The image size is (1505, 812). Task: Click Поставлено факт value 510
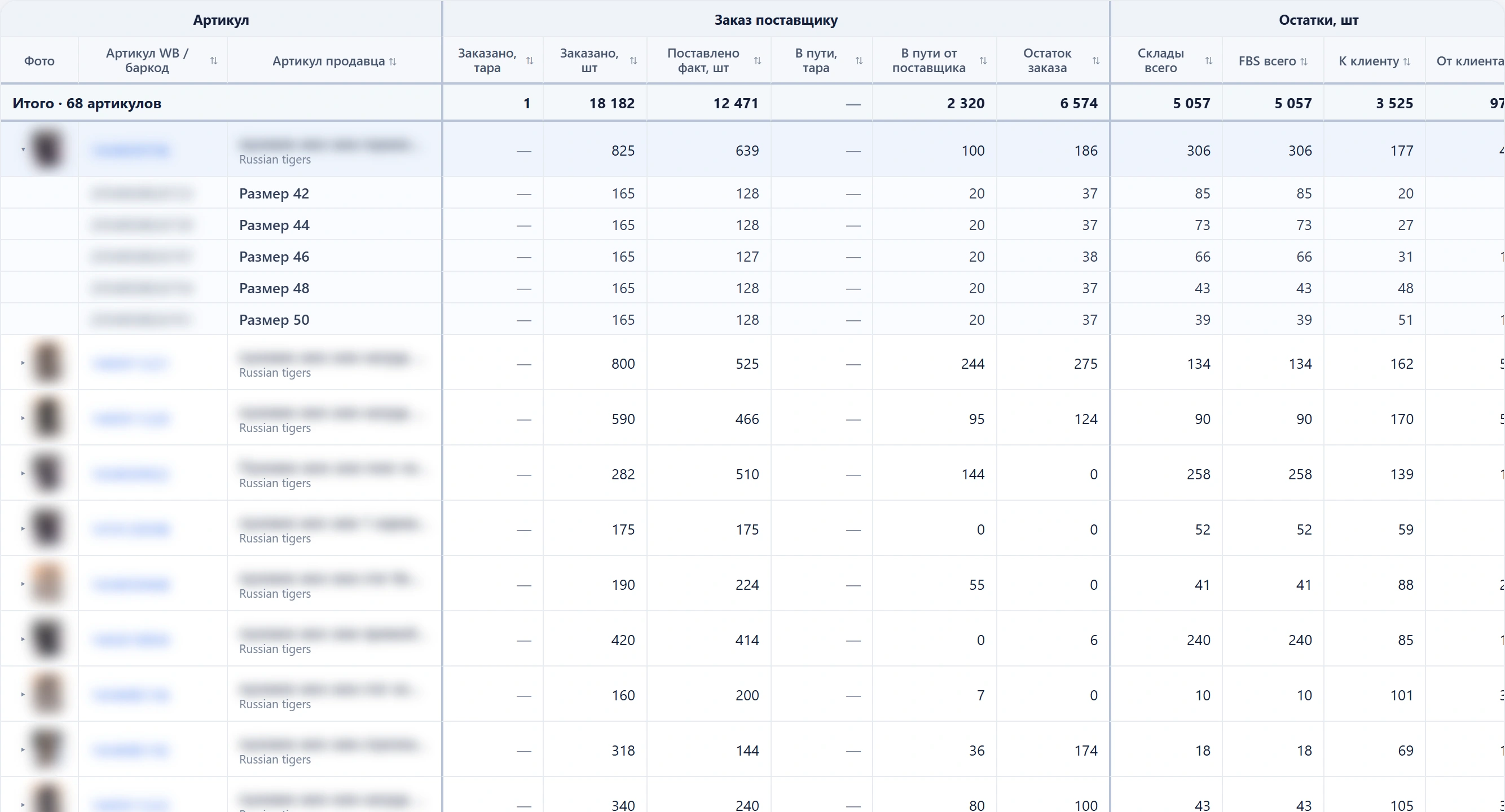point(747,474)
